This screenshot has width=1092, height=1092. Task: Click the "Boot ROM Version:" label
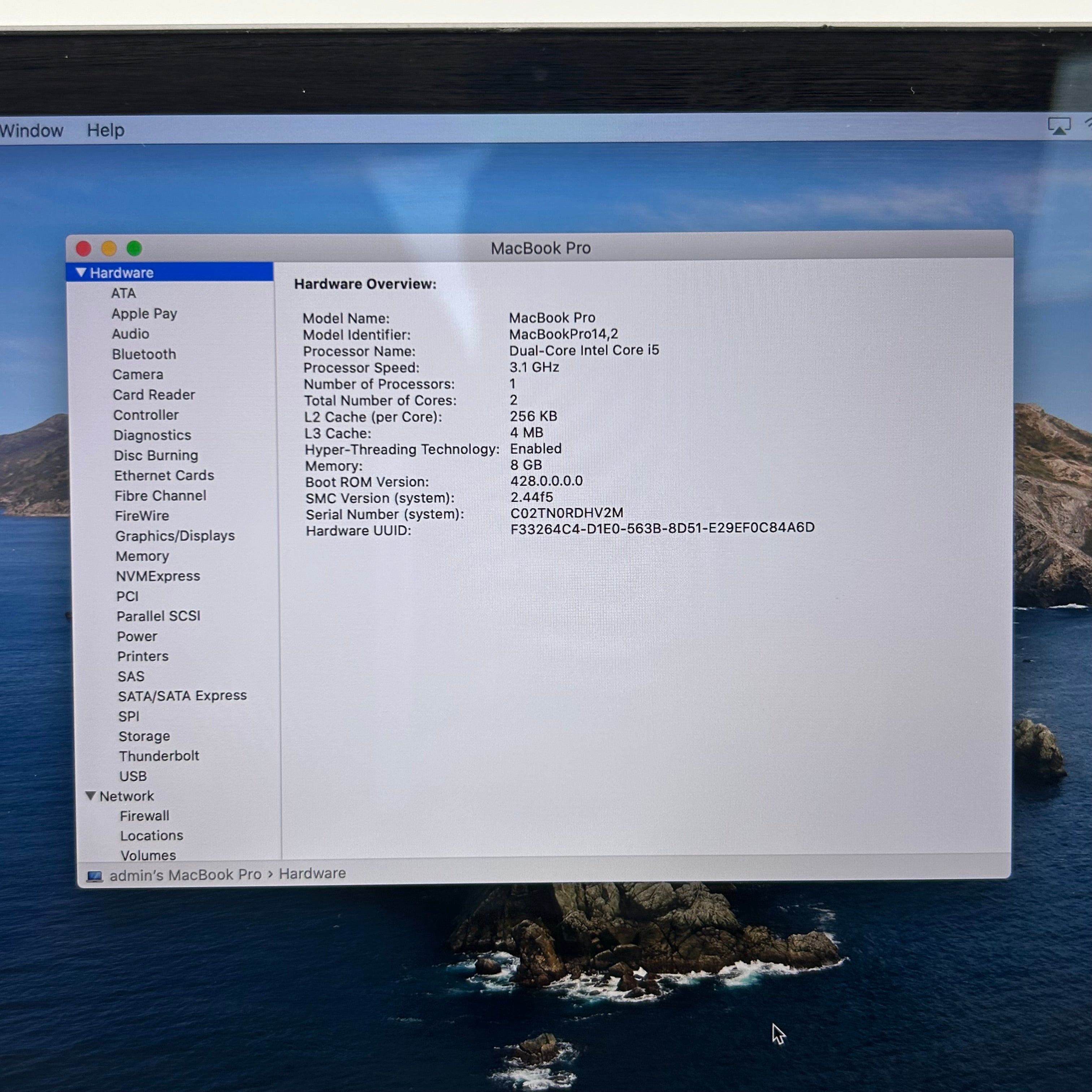[x=367, y=482]
